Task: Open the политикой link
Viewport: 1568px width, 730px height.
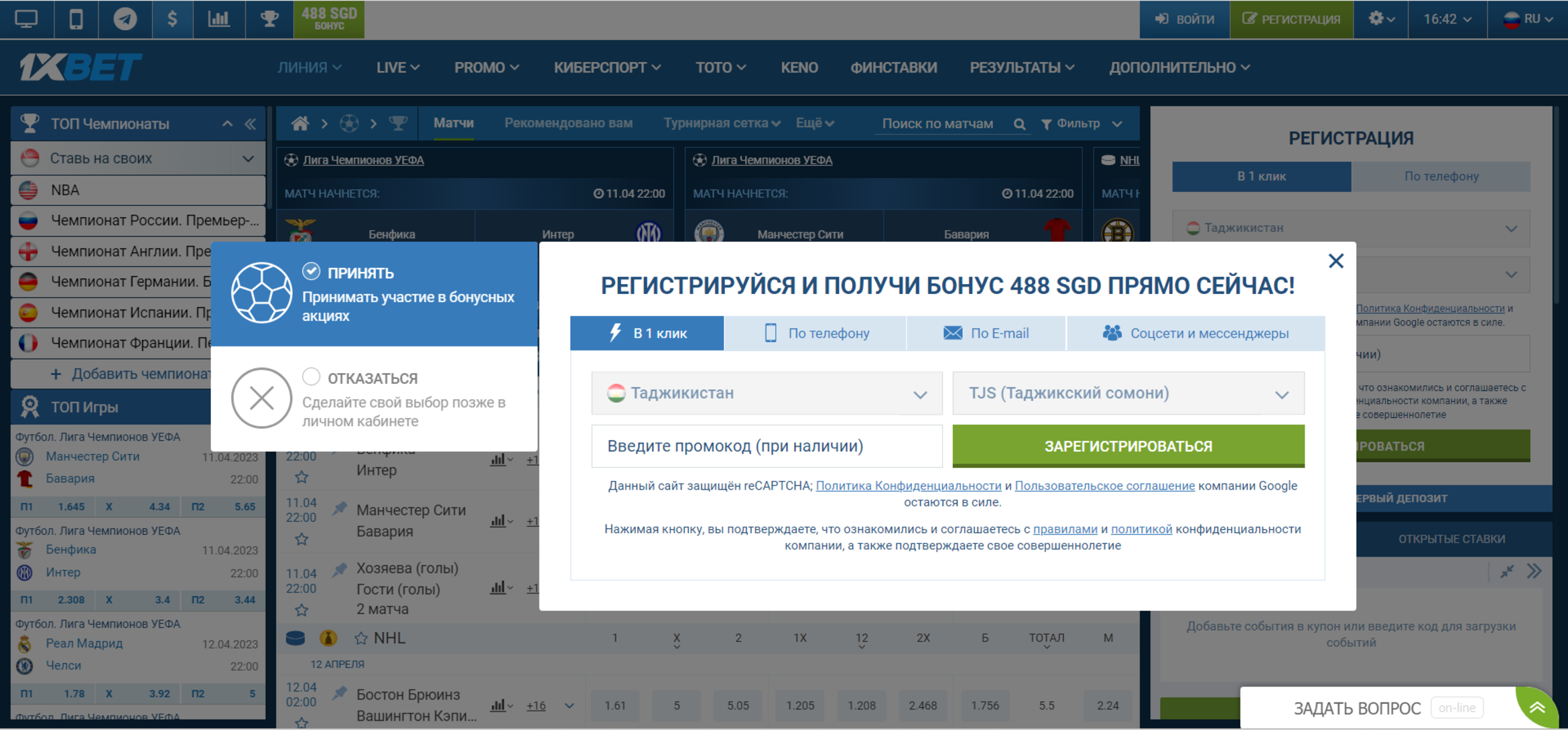Action: pyautogui.click(x=1141, y=529)
